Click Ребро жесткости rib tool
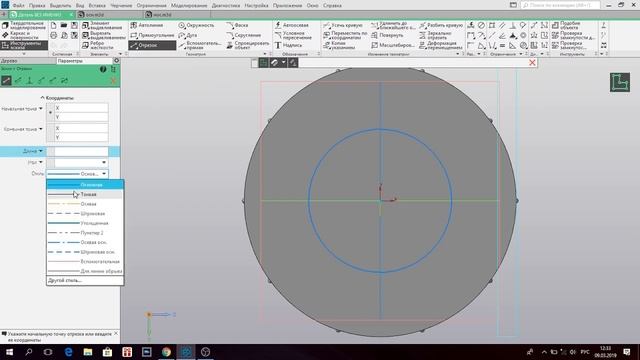This screenshot has height=360, width=640. tap(98, 45)
